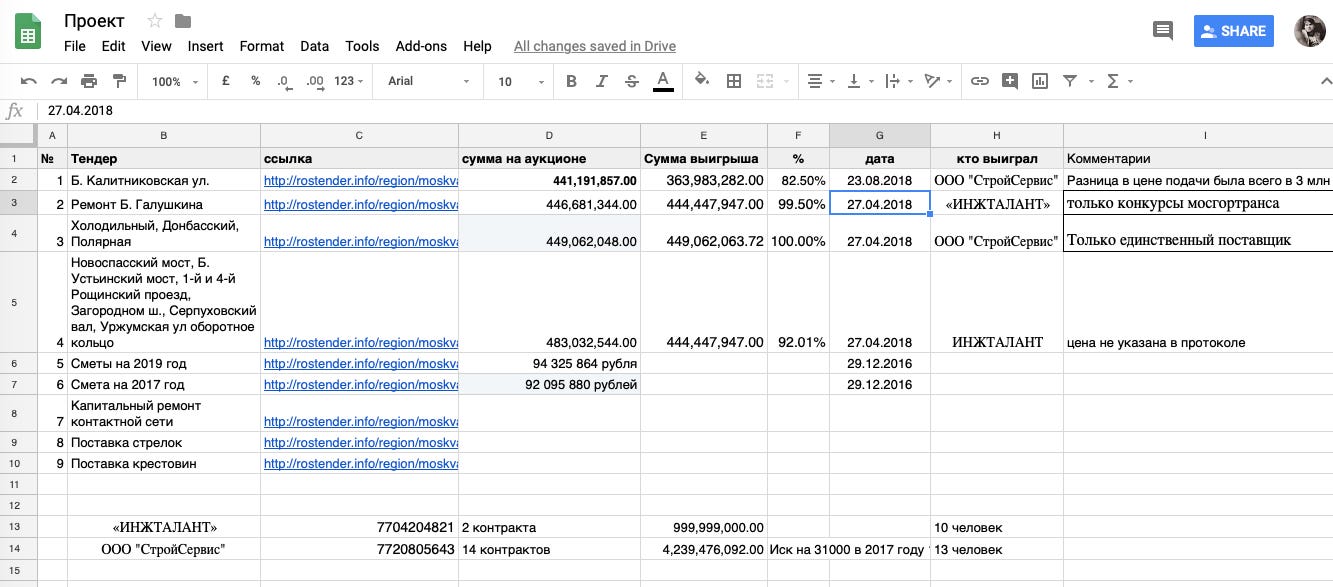Screen dimensions: 1333x587
Task: Format selection as percent
Action: [x=255, y=81]
